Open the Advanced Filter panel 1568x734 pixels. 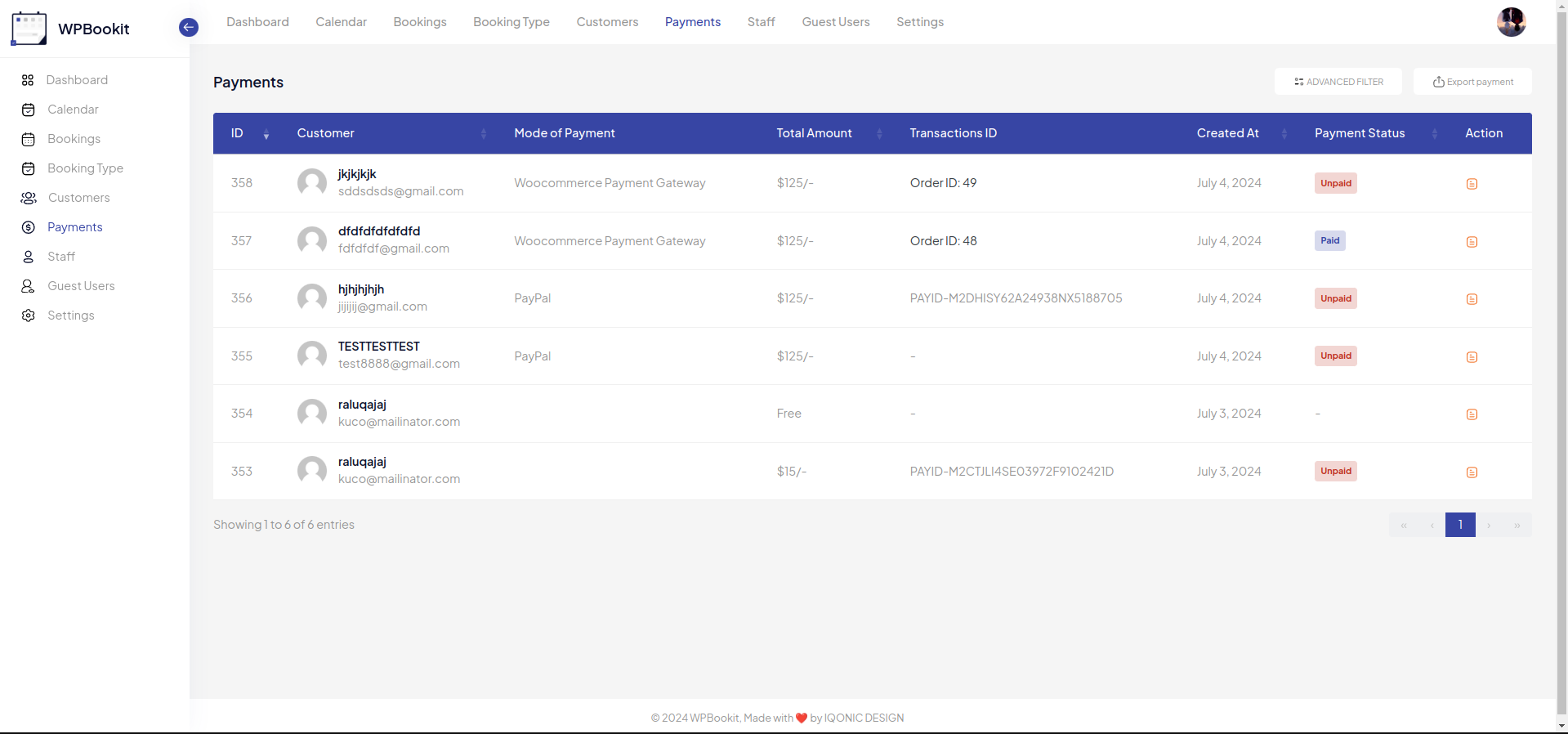click(x=1338, y=82)
